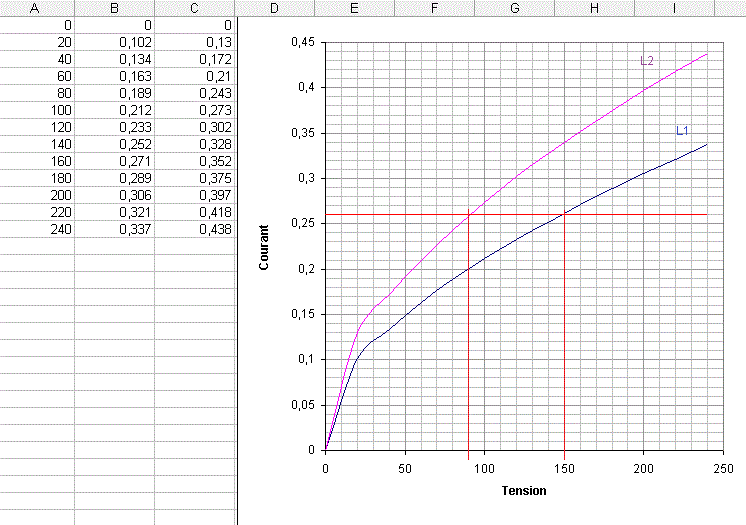Select cell with value 0,233
The height and width of the screenshot is (525, 746).
(115, 127)
